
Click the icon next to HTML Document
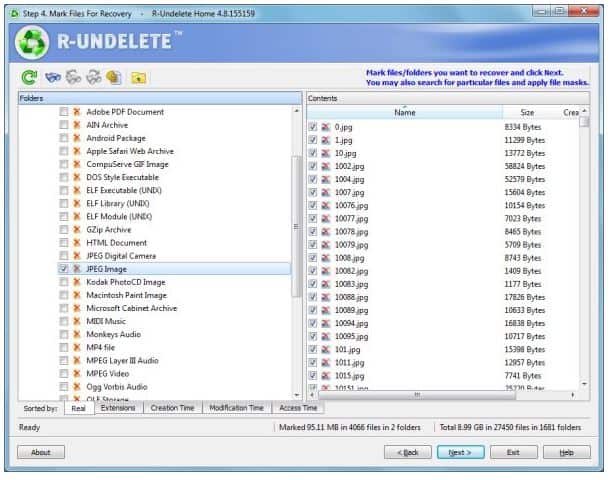(x=77, y=243)
